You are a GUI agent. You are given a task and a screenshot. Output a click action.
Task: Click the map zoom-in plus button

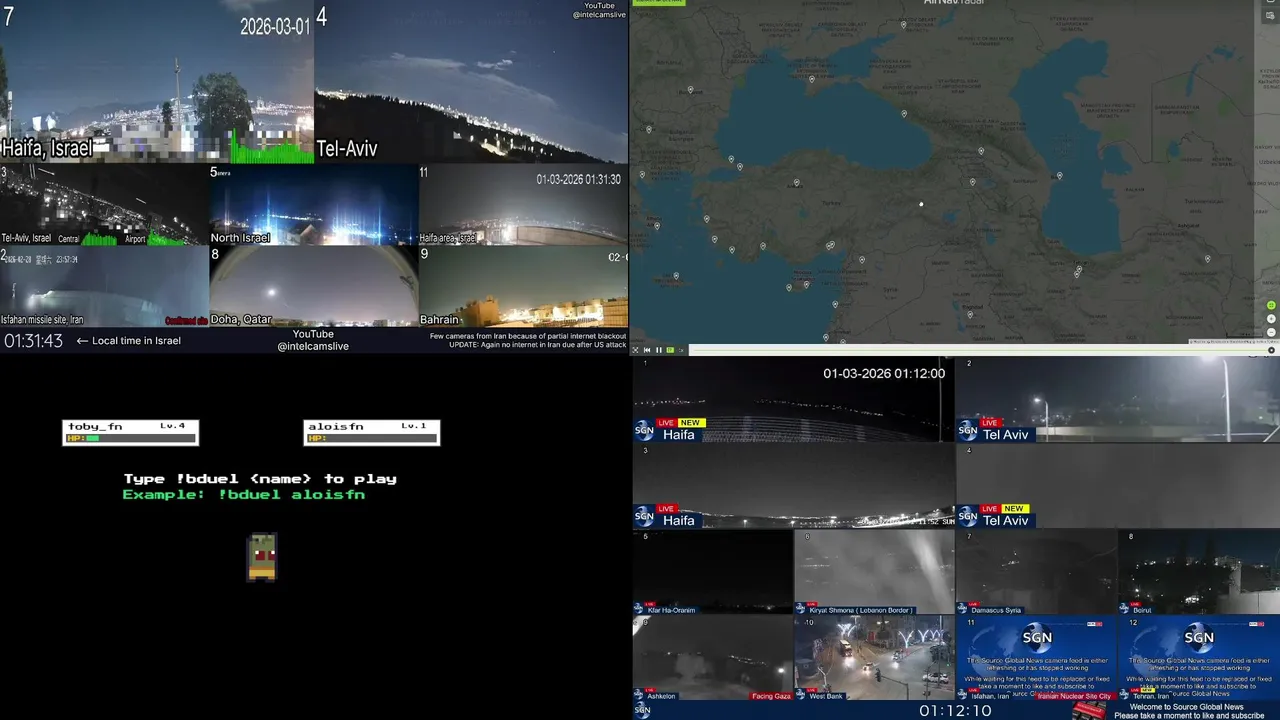1271,318
